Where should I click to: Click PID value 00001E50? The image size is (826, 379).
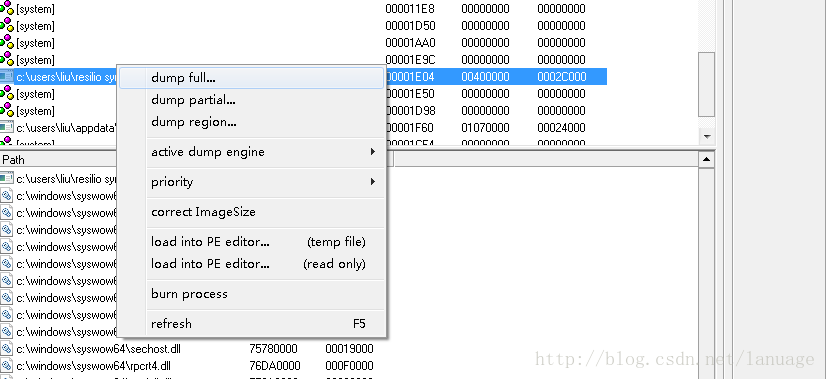click(410, 93)
